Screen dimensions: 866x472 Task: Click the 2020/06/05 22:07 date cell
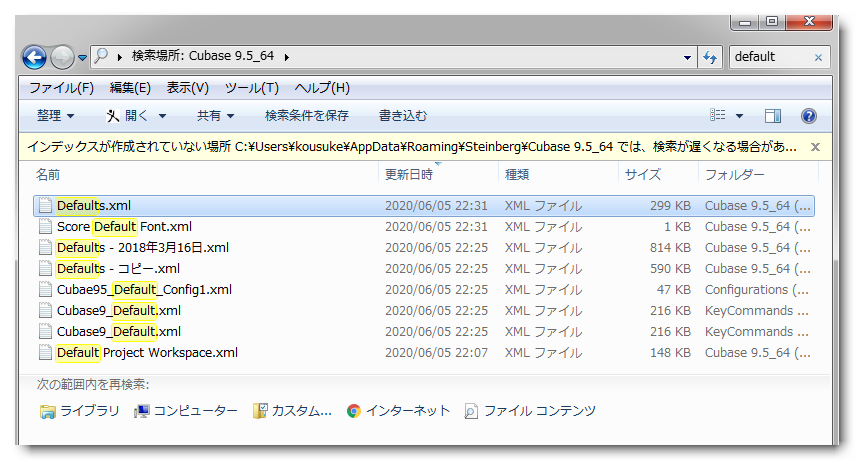(436, 353)
